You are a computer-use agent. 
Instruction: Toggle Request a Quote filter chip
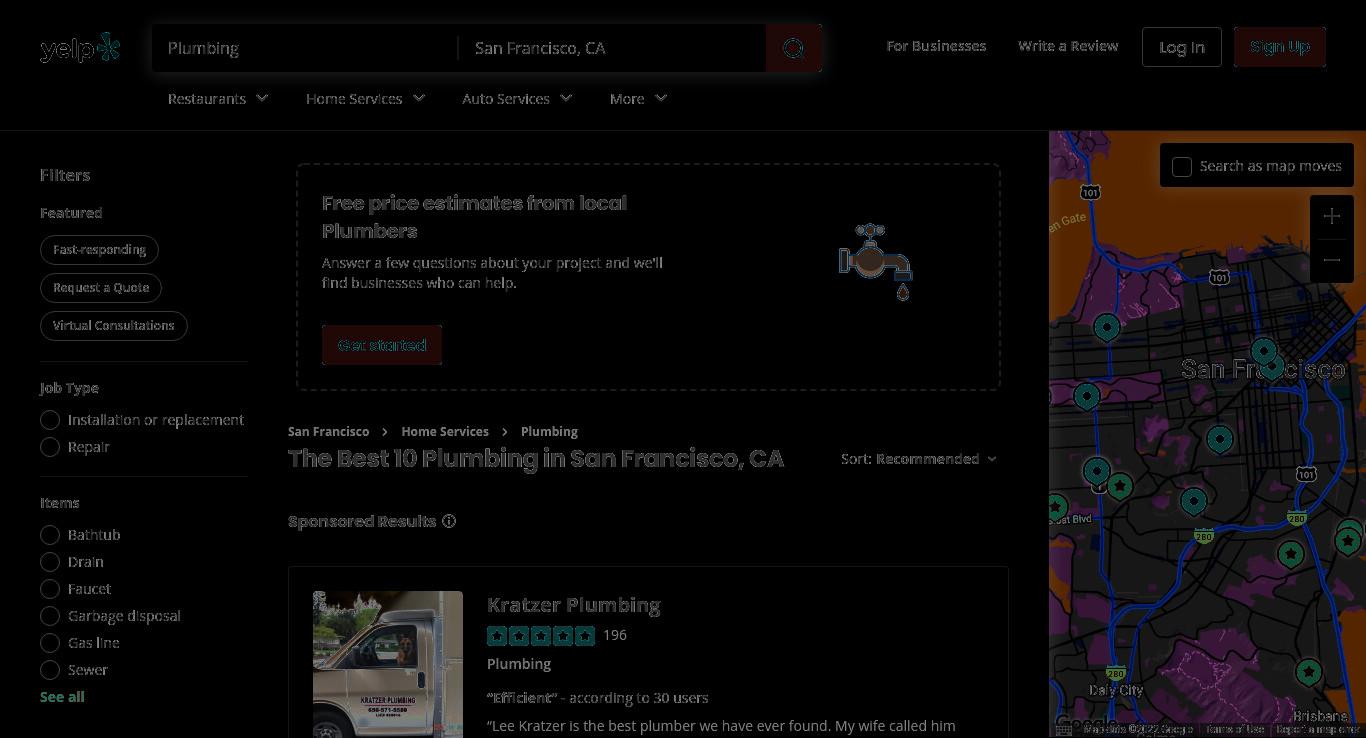click(x=101, y=288)
